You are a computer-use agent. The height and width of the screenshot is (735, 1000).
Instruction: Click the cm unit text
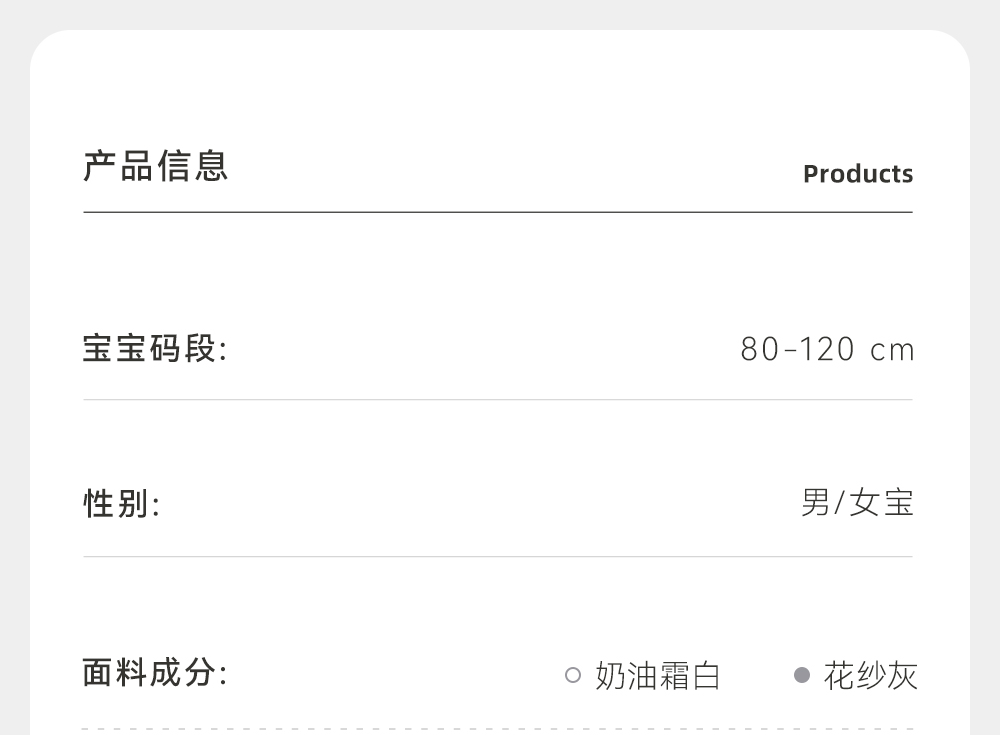[x=893, y=351]
